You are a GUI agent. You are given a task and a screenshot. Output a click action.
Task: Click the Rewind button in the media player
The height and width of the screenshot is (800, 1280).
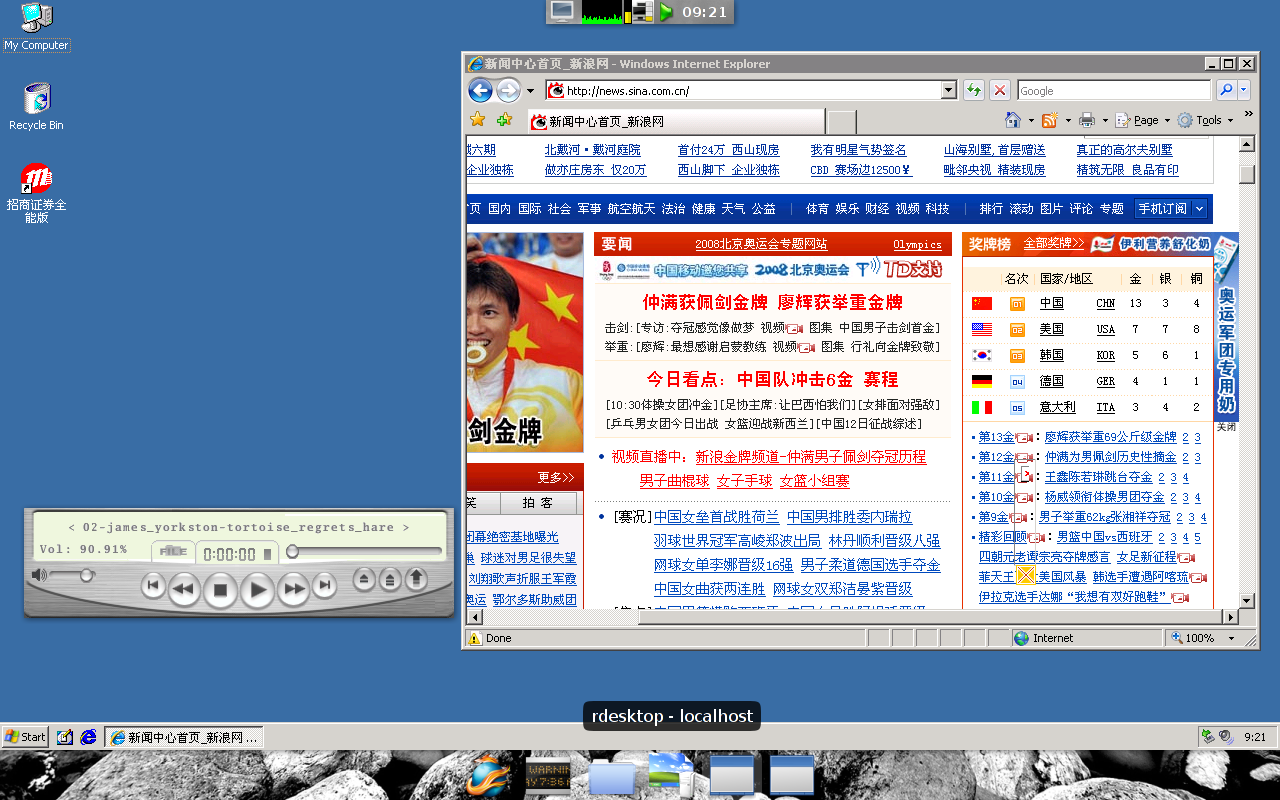[x=183, y=589]
